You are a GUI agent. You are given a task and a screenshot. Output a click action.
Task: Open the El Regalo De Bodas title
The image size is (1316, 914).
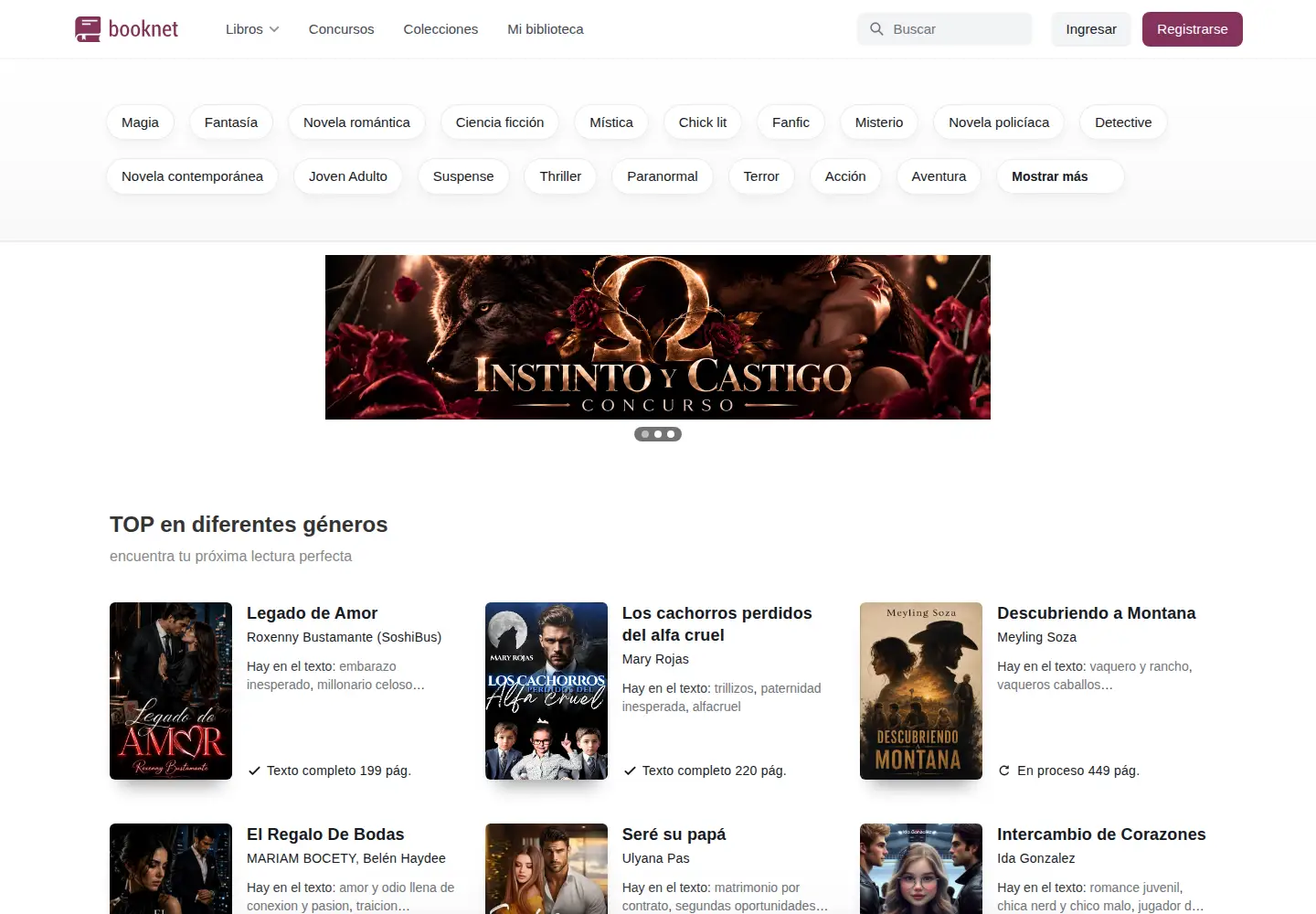pyautogui.click(x=325, y=834)
